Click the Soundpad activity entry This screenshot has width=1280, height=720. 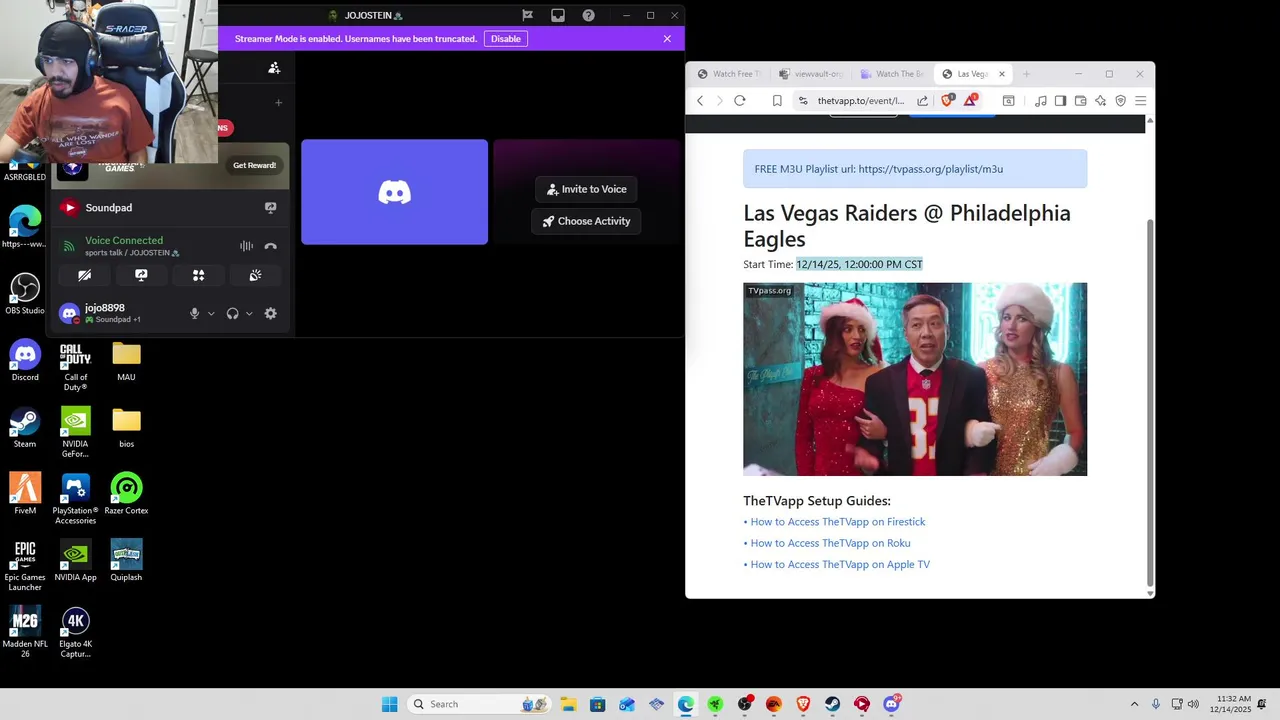pyautogui.click(x=170, y=207)
